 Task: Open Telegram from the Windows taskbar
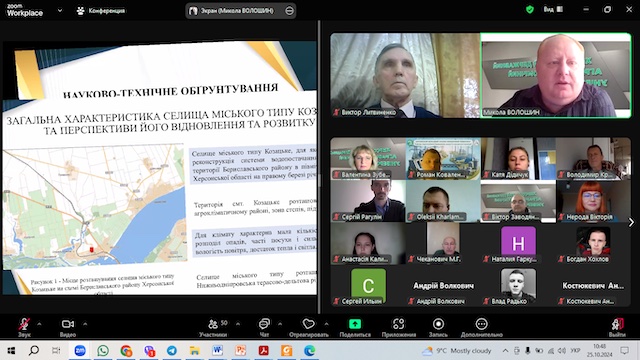coord(172,351)
